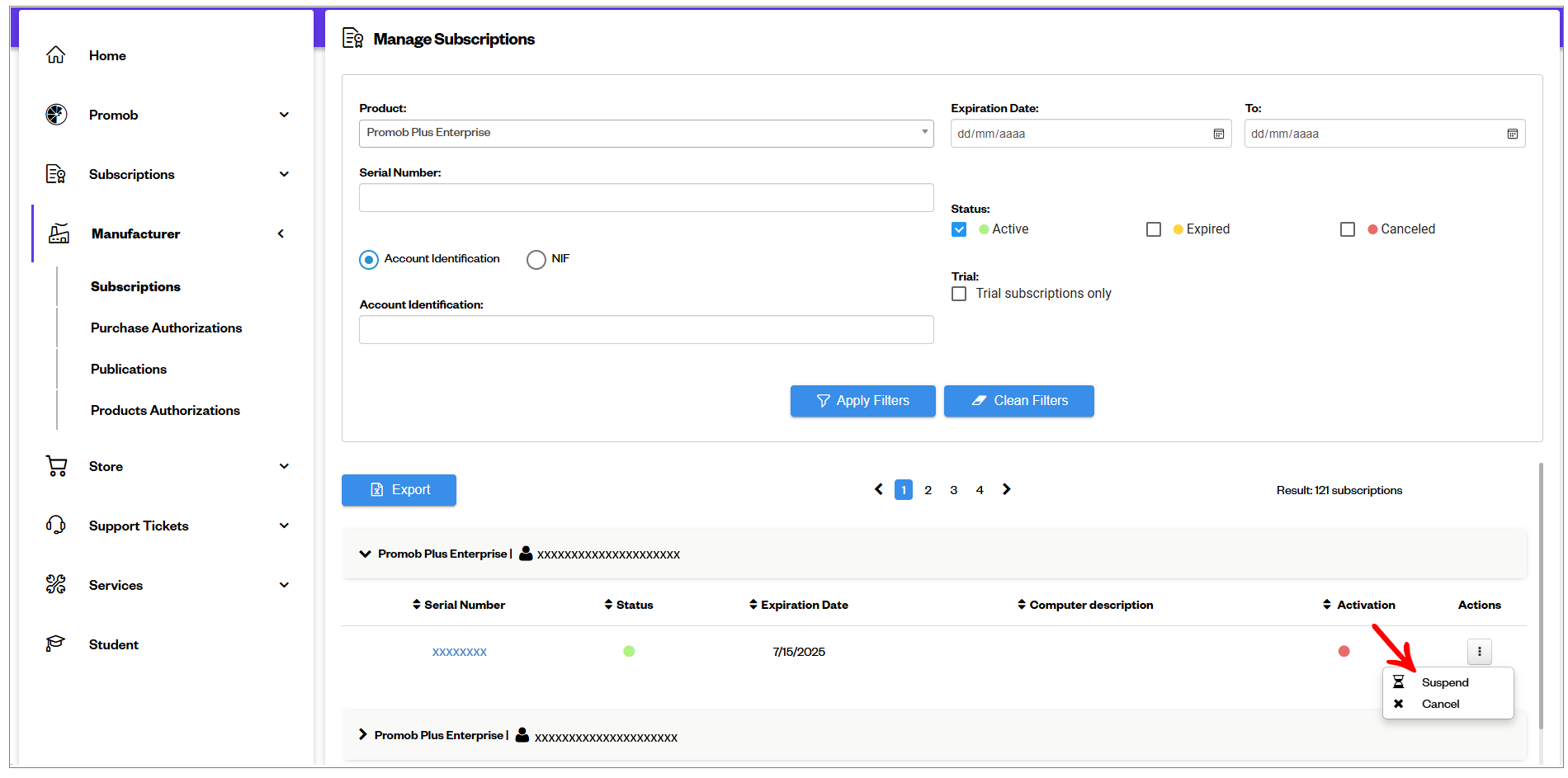Open Subscriptions under Manufacturer
Image resolution: width=1568 pixels, height=778 pixels.
(135, 286)
